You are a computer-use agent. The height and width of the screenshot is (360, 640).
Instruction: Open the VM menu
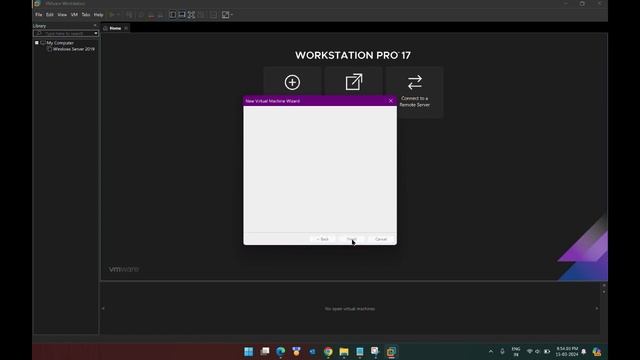tap(74, 15)
